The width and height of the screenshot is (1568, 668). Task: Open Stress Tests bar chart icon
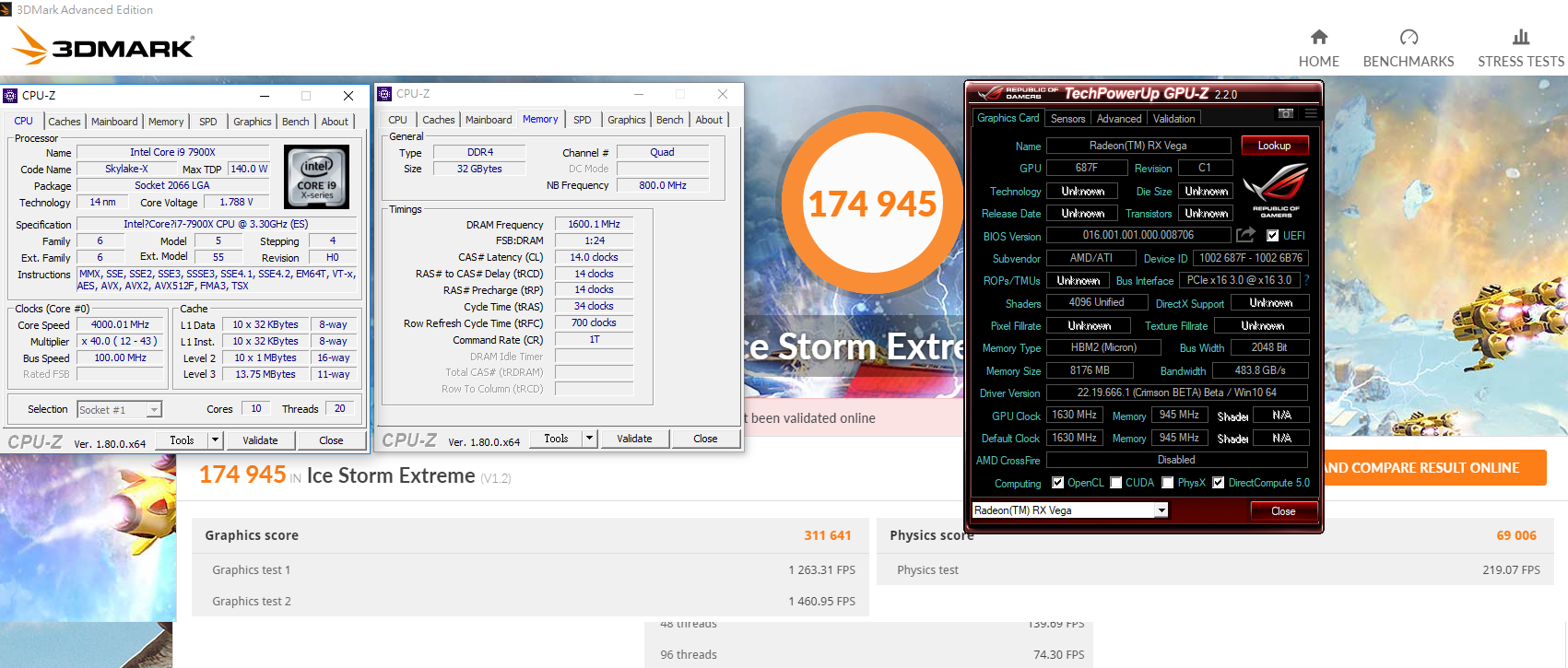pyautogui.click(x=1521, y=37)
